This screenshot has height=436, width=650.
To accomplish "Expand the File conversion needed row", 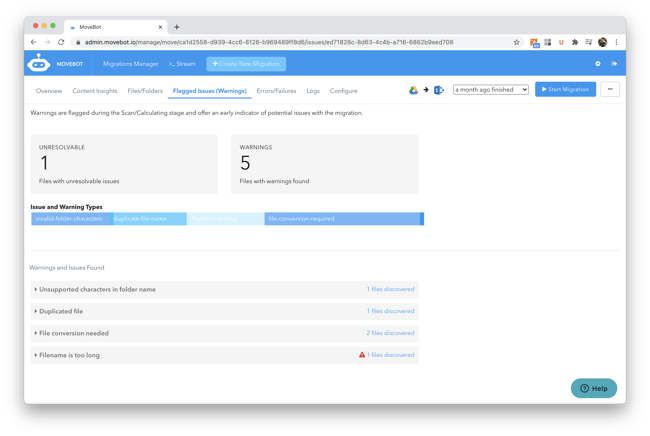I will 72,333.
